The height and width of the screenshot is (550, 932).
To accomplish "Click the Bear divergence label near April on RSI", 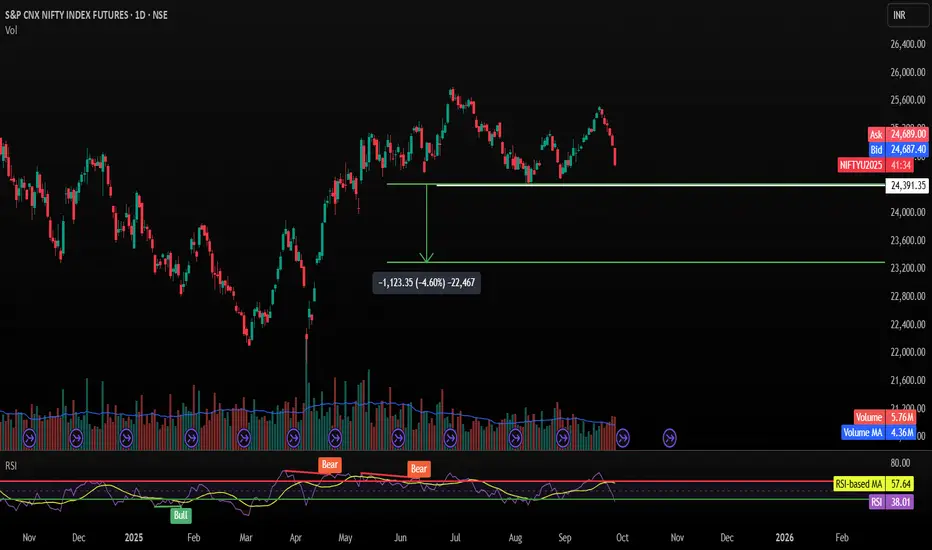I will pos(329,464).
